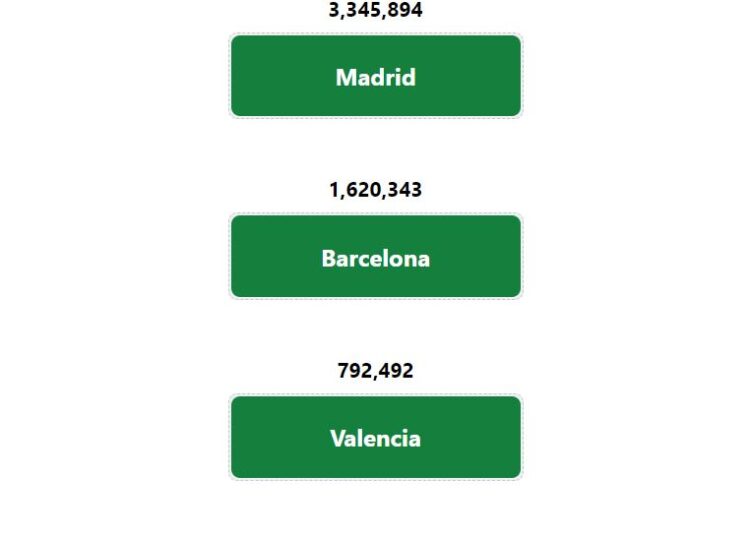Select the city below 3,345,894

click(x=375, y=76)
